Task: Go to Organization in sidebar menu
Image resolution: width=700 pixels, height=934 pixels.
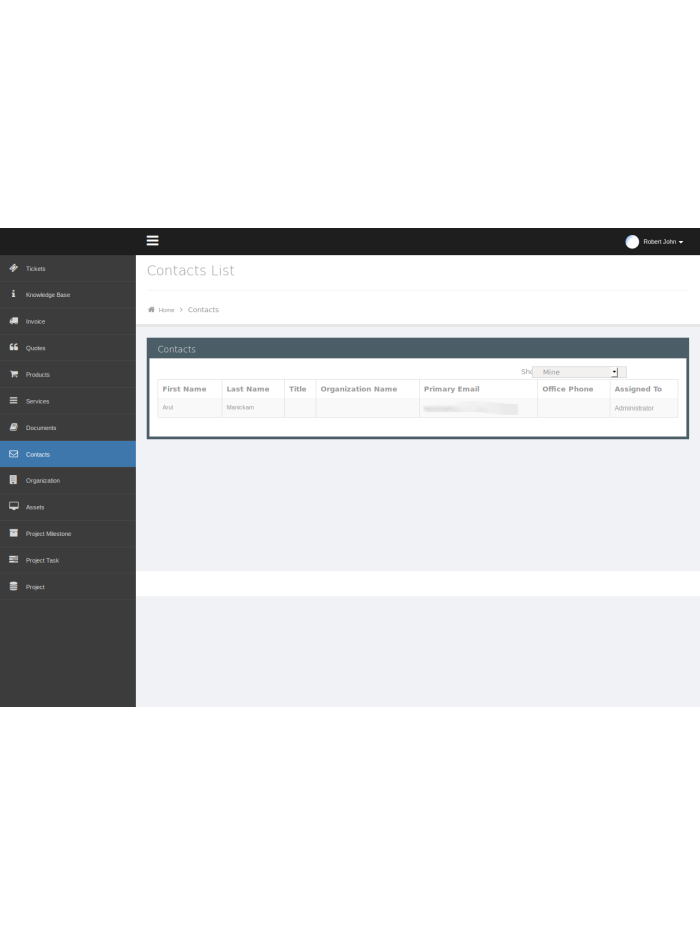Action: coord(43,481)
